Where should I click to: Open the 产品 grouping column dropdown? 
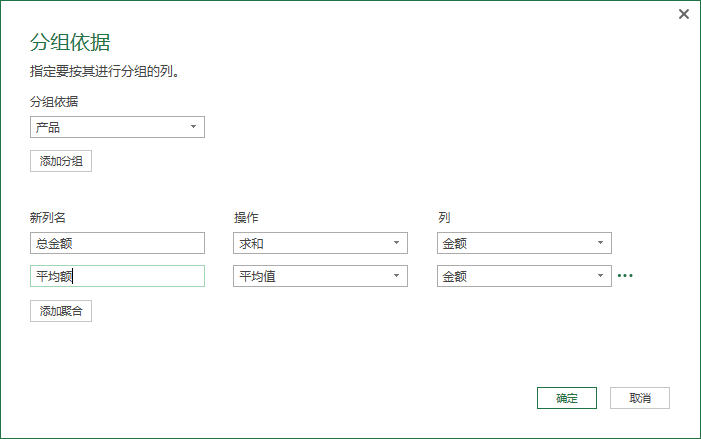click(x=117, y=127)
